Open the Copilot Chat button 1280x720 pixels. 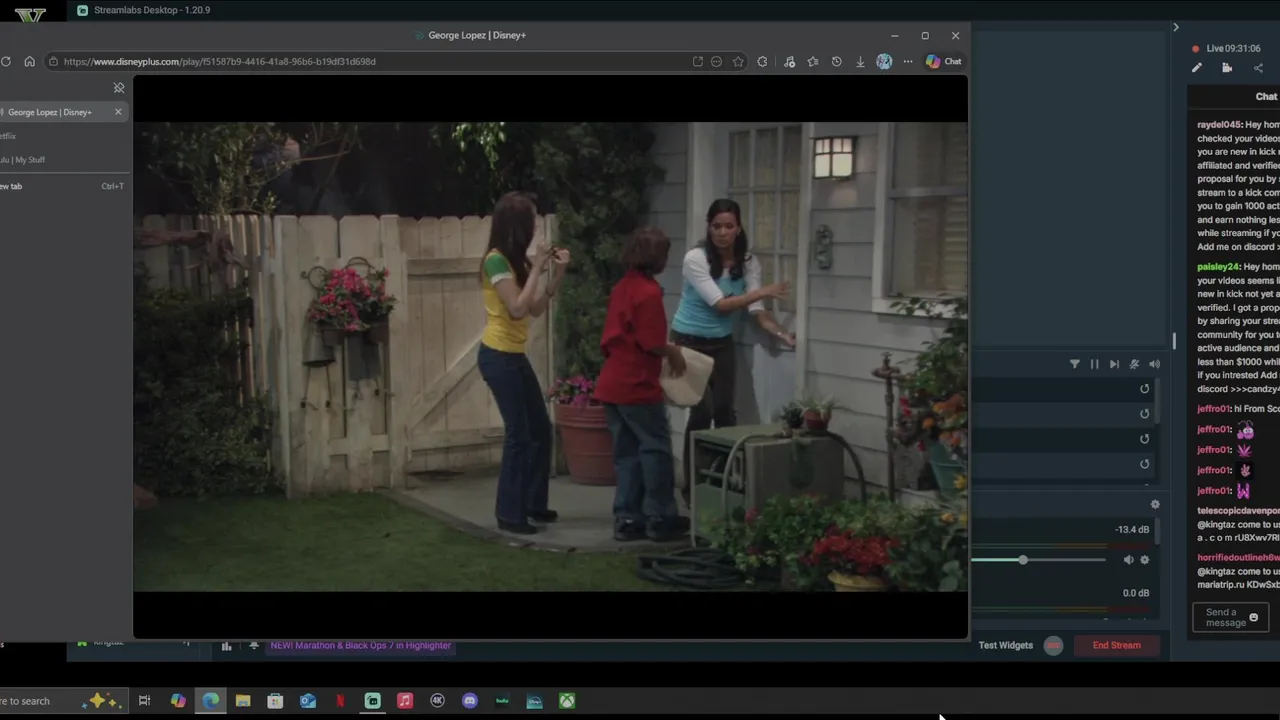[943, 61]
